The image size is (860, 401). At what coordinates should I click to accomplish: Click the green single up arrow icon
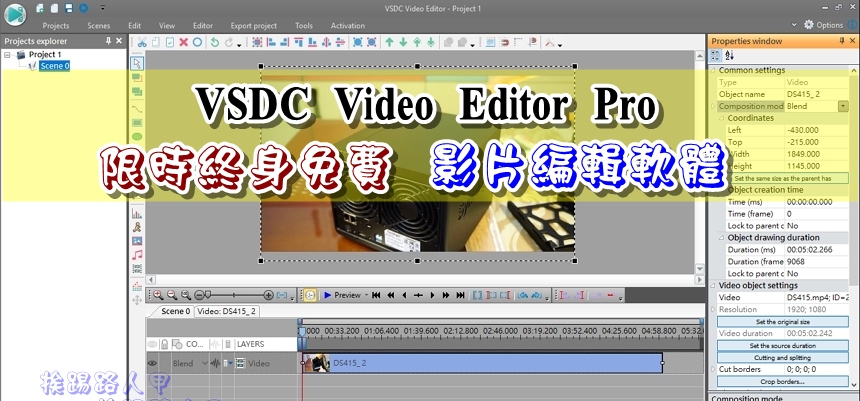click(x=389, y=42)
